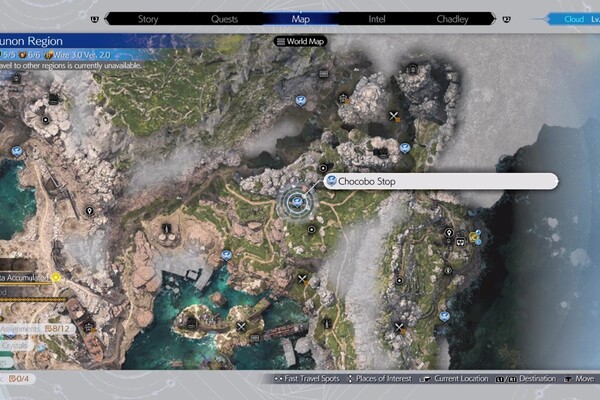This screenshot has width=600, height=400.
Task: Select the tower icon on the southern grassy peninsula
Action: coord(327,323)
